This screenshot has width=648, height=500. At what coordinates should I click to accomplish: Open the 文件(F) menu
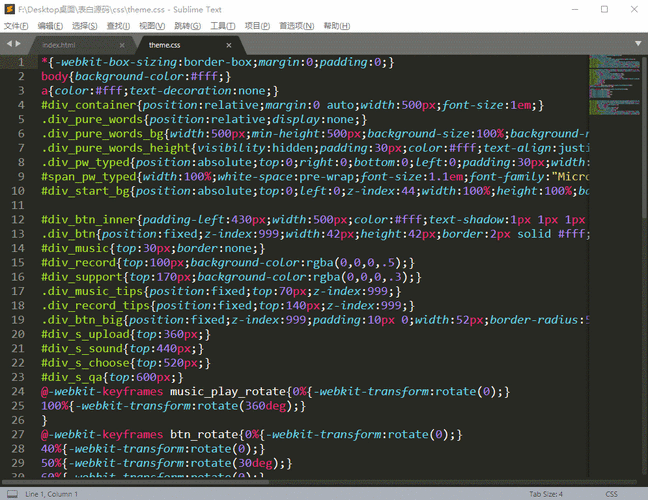click(16, 26)
